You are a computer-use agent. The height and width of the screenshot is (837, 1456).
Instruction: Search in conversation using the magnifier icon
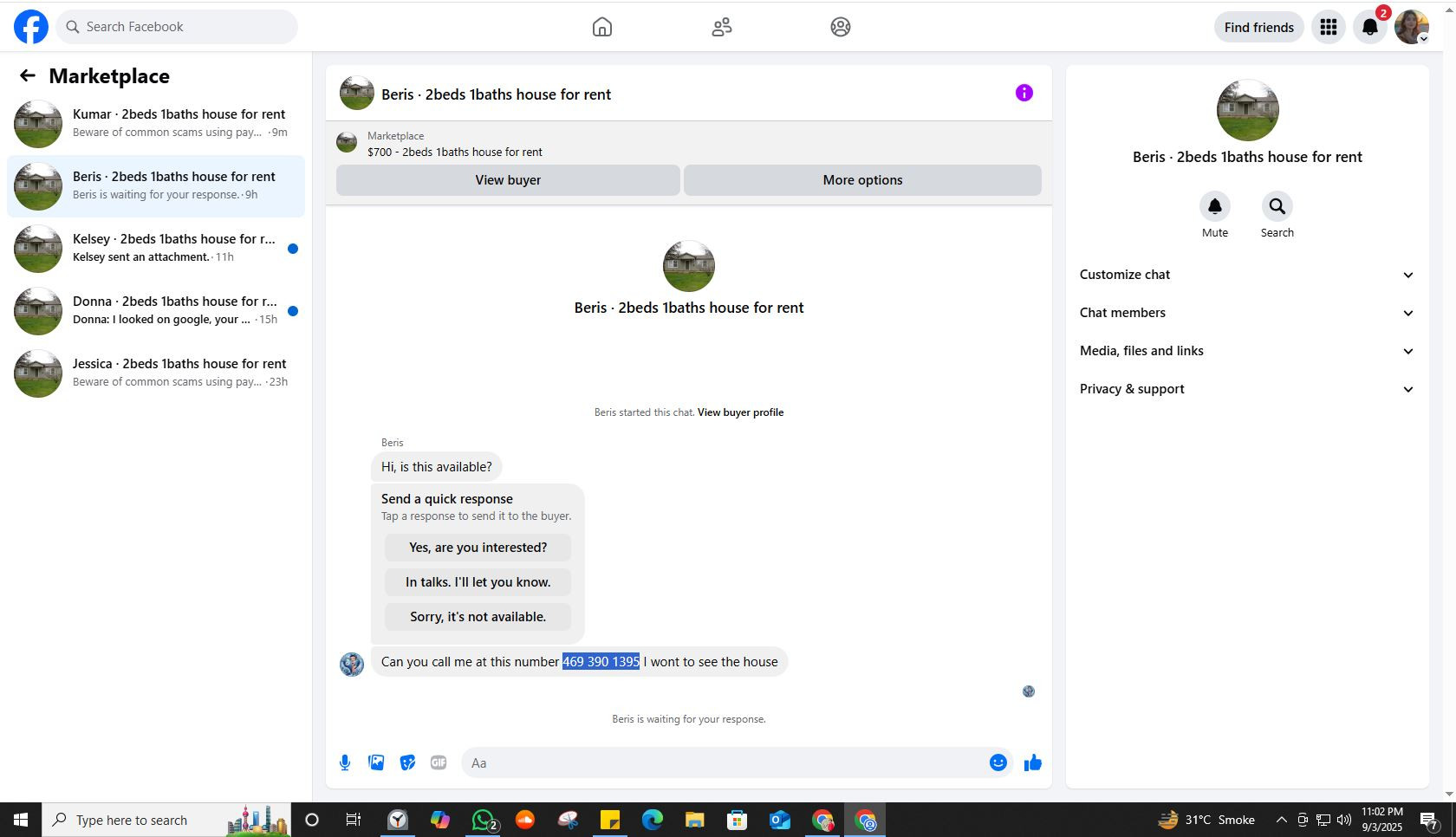1277,206
